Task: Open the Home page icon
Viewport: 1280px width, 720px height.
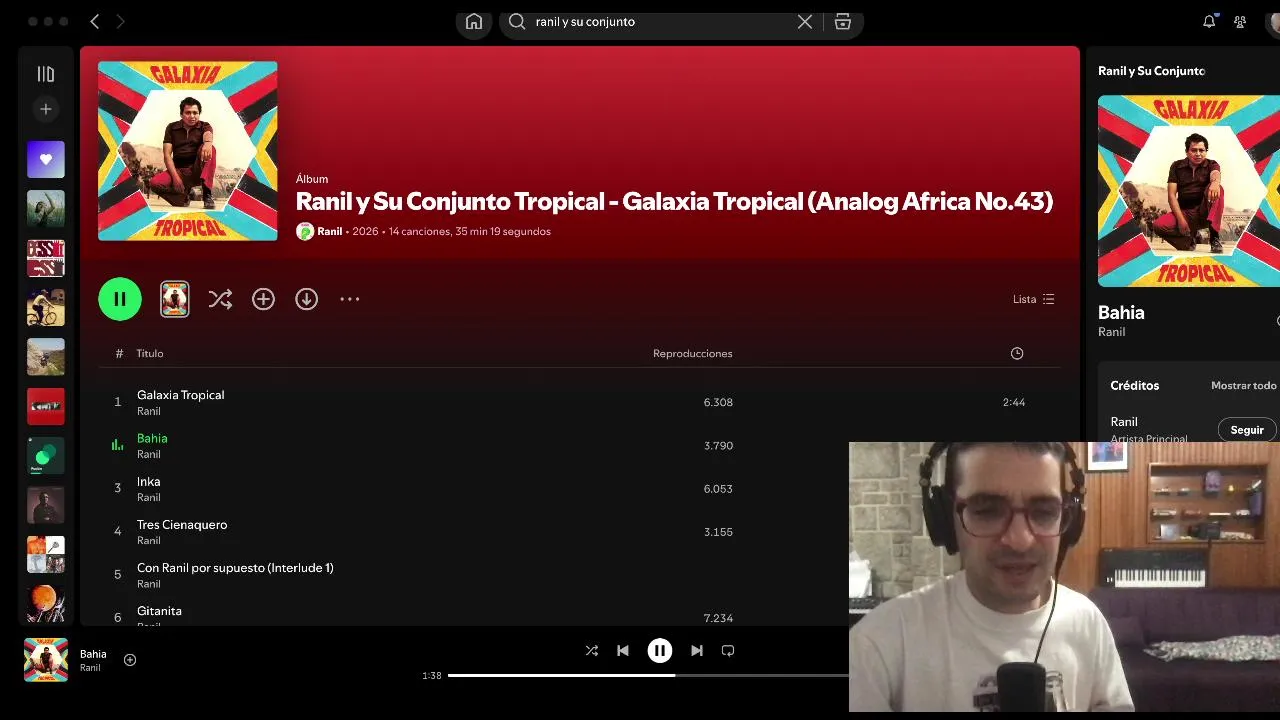Action: pos(474,22)
